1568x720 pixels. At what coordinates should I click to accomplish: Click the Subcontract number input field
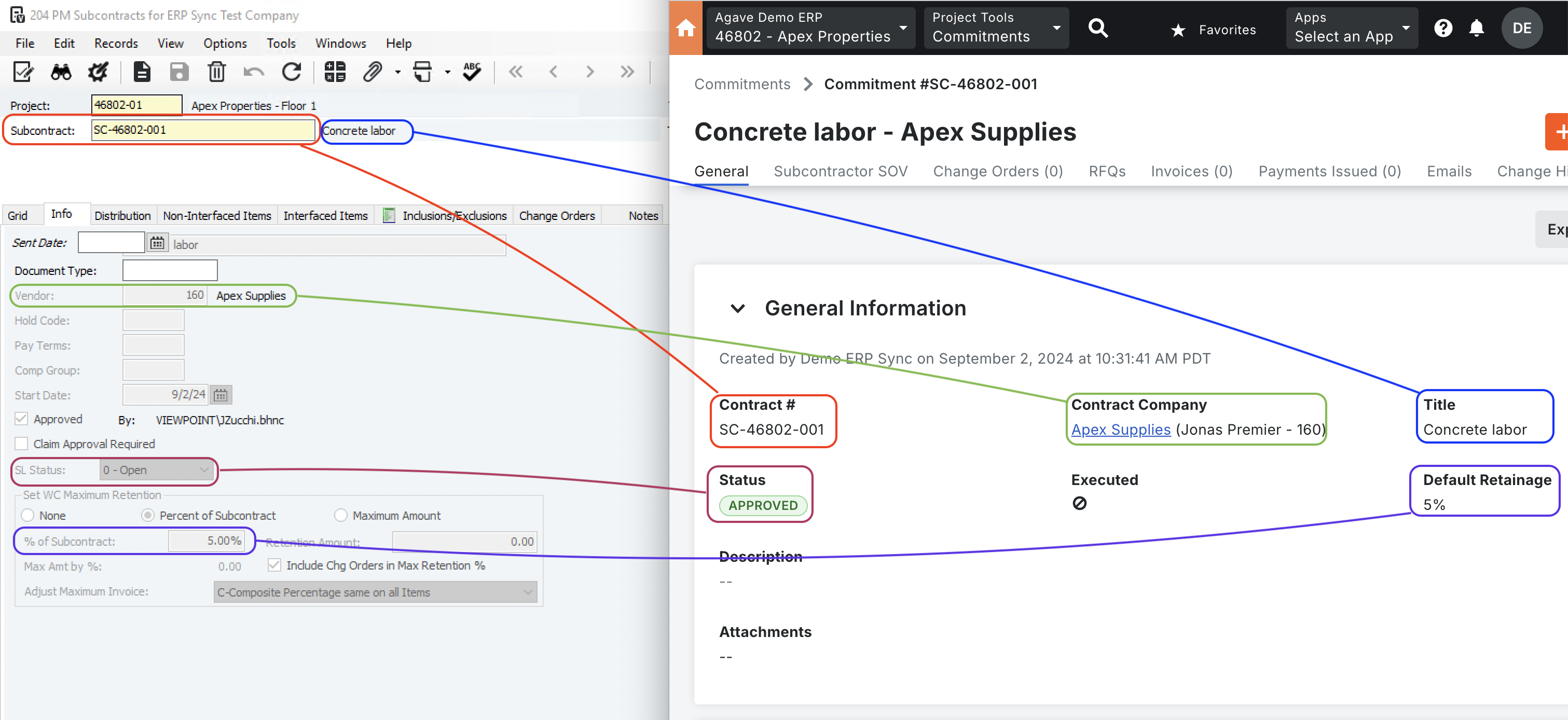click(203, 130)
